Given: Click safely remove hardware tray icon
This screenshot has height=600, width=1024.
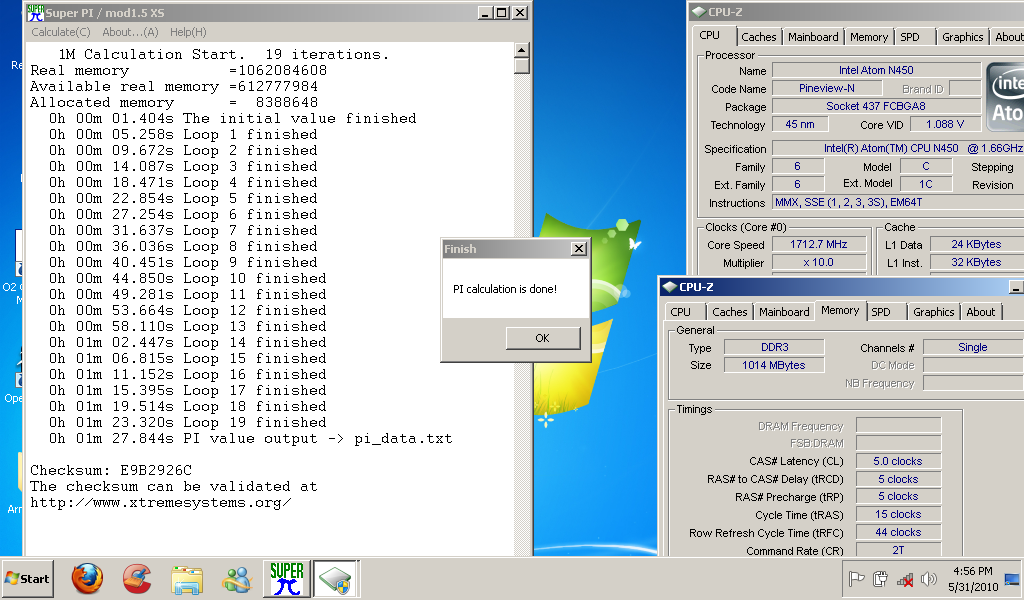Looking at the screenshot, I should (880, 578).
